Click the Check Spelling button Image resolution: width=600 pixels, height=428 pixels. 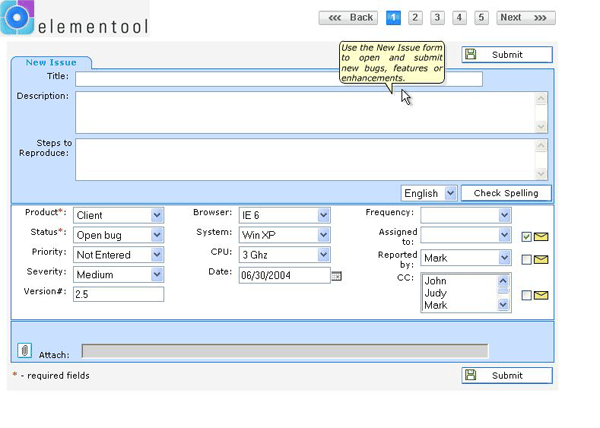[506, 193]
